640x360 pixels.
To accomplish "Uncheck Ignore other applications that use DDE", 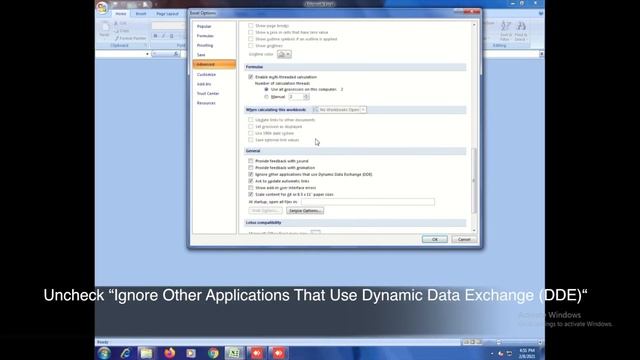I will coord(251,174).
